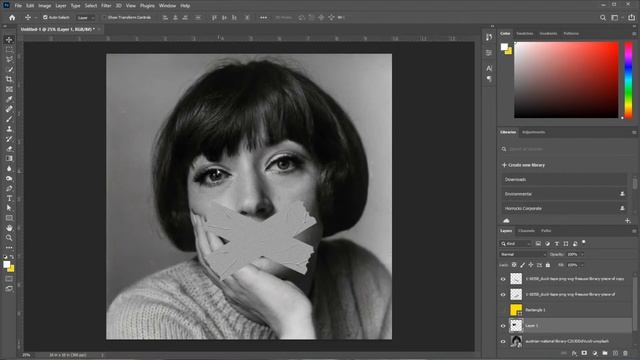640x360 pixels.
Task: Toggle the Auto-Select checkbox
Action: (x=45, y=18)
